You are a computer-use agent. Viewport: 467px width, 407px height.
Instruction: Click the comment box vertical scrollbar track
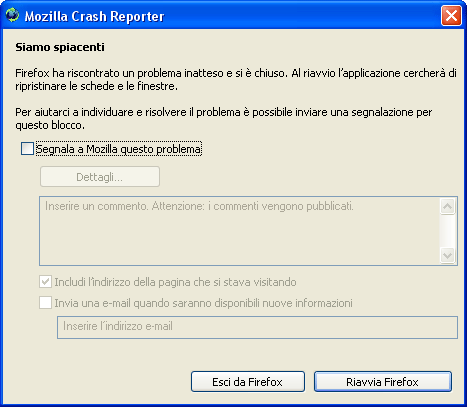tap(447, 231)
